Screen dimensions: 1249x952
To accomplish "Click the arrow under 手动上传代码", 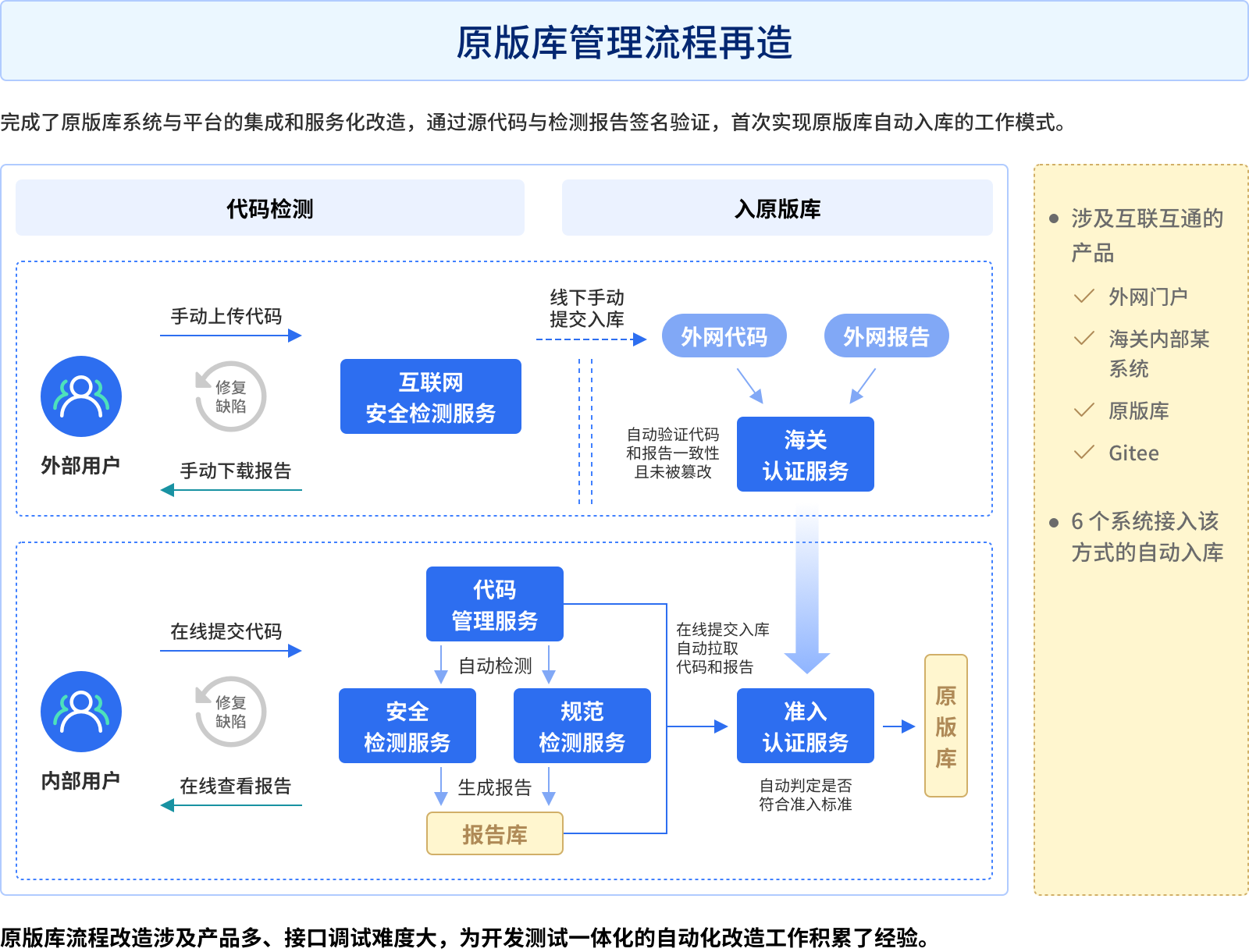I will pyautogui.click(x=230, y=336).
